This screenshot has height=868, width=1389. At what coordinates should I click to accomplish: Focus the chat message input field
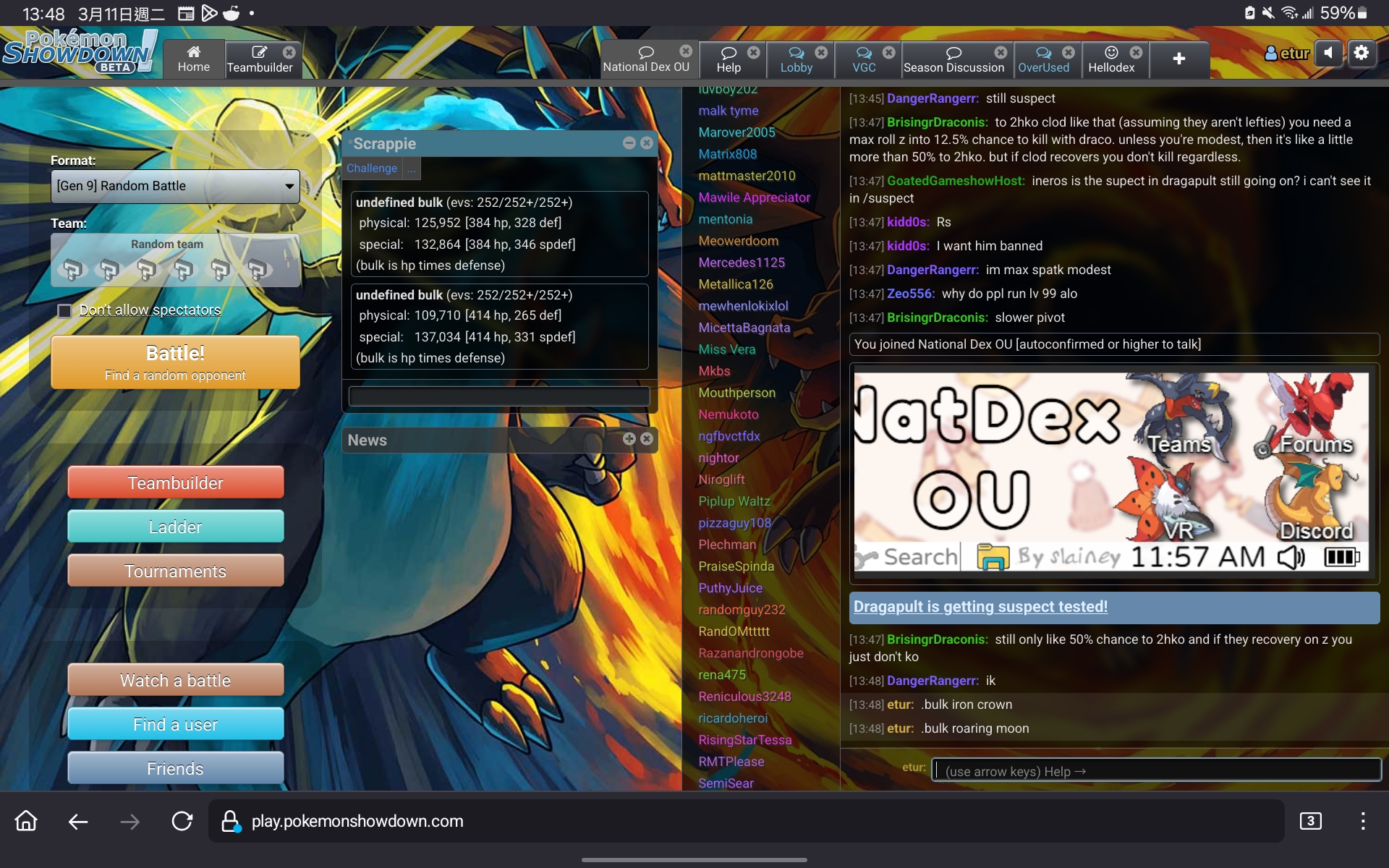click(1157, 771)
